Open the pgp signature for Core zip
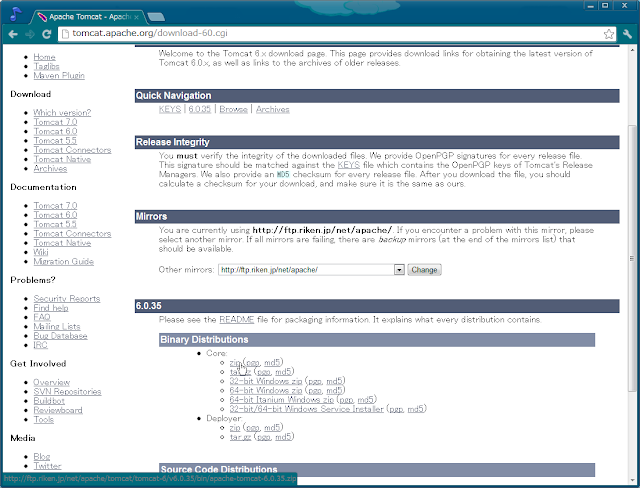The image size is (640, 488). click(x=253, y=362)
